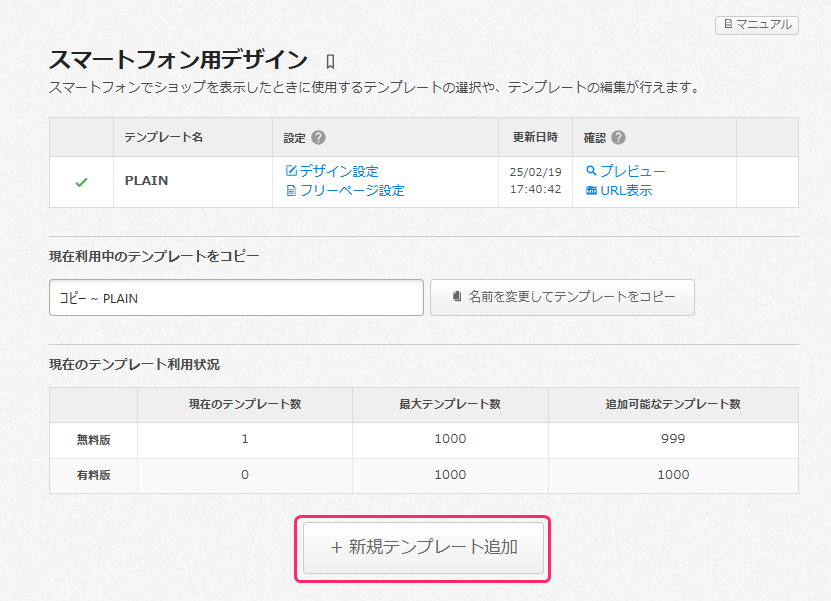Image resolution: width=831 pixels, height=601 pixels.
Task: Click the 更新日時 column header
Action: click(535, 137)
